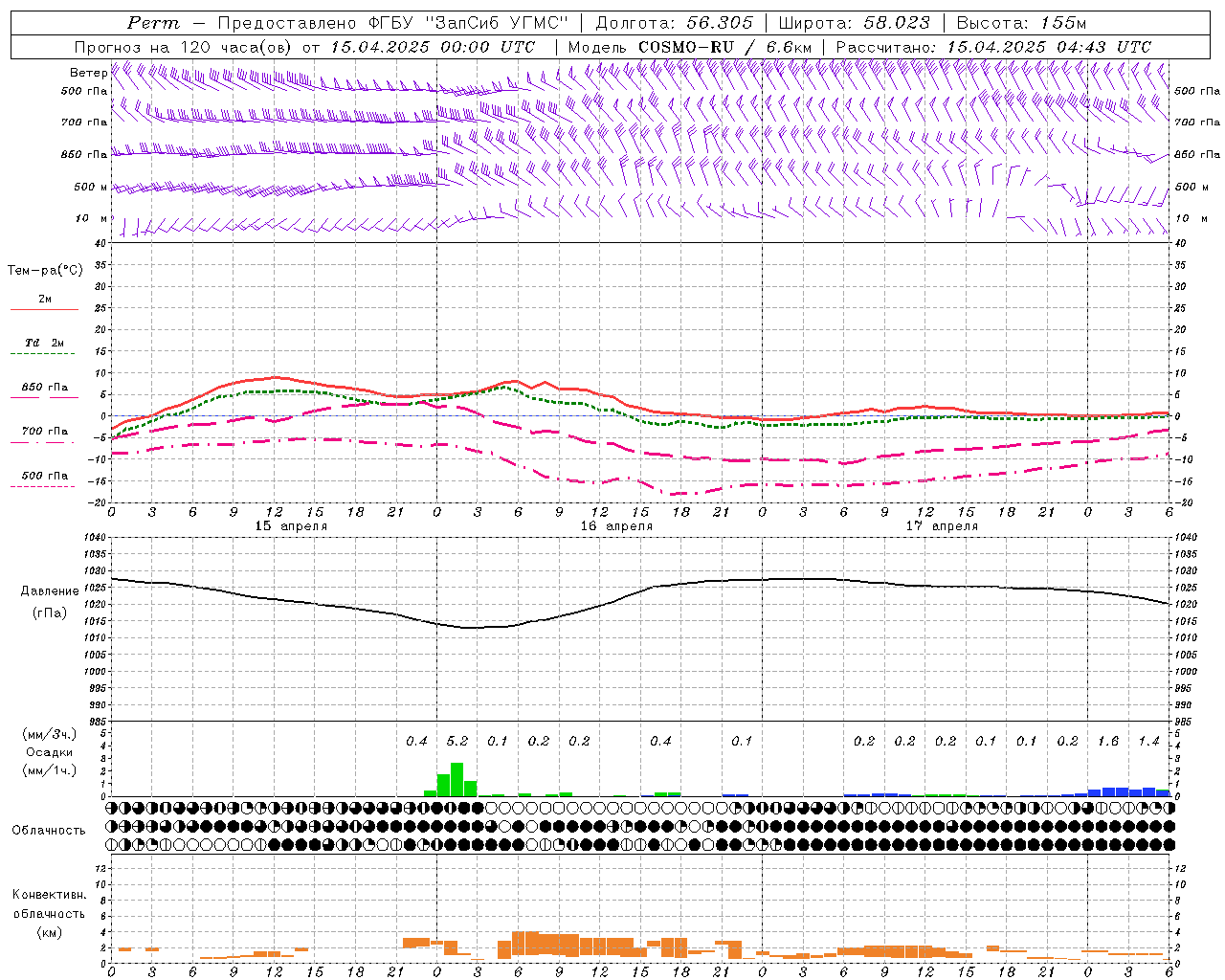Click the tallest green precipitation bar

pyautogui.click(x=457, y=779)
